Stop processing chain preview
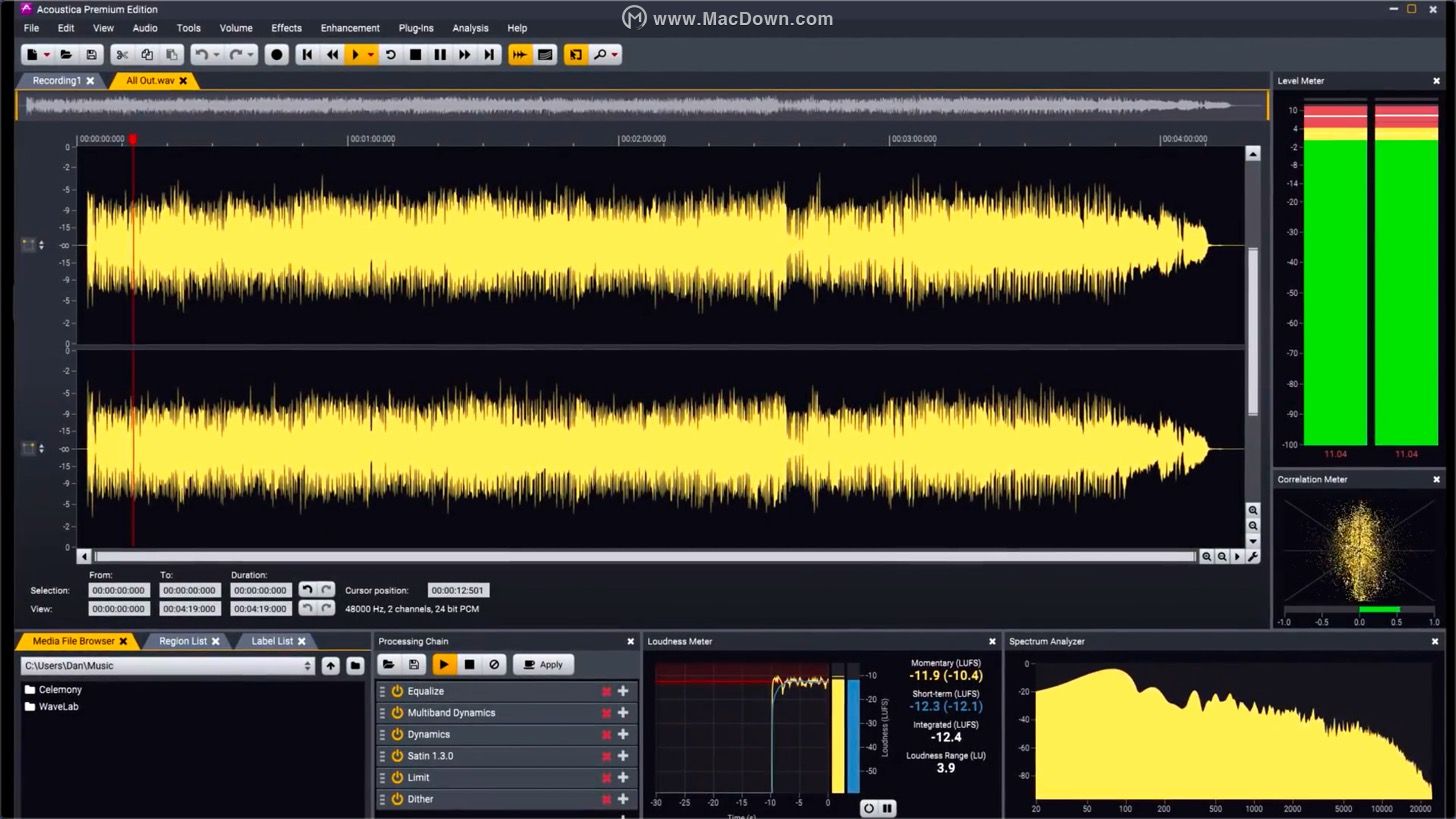The width and height of the screenshot is (1456, 819). [x=469, y=664]
